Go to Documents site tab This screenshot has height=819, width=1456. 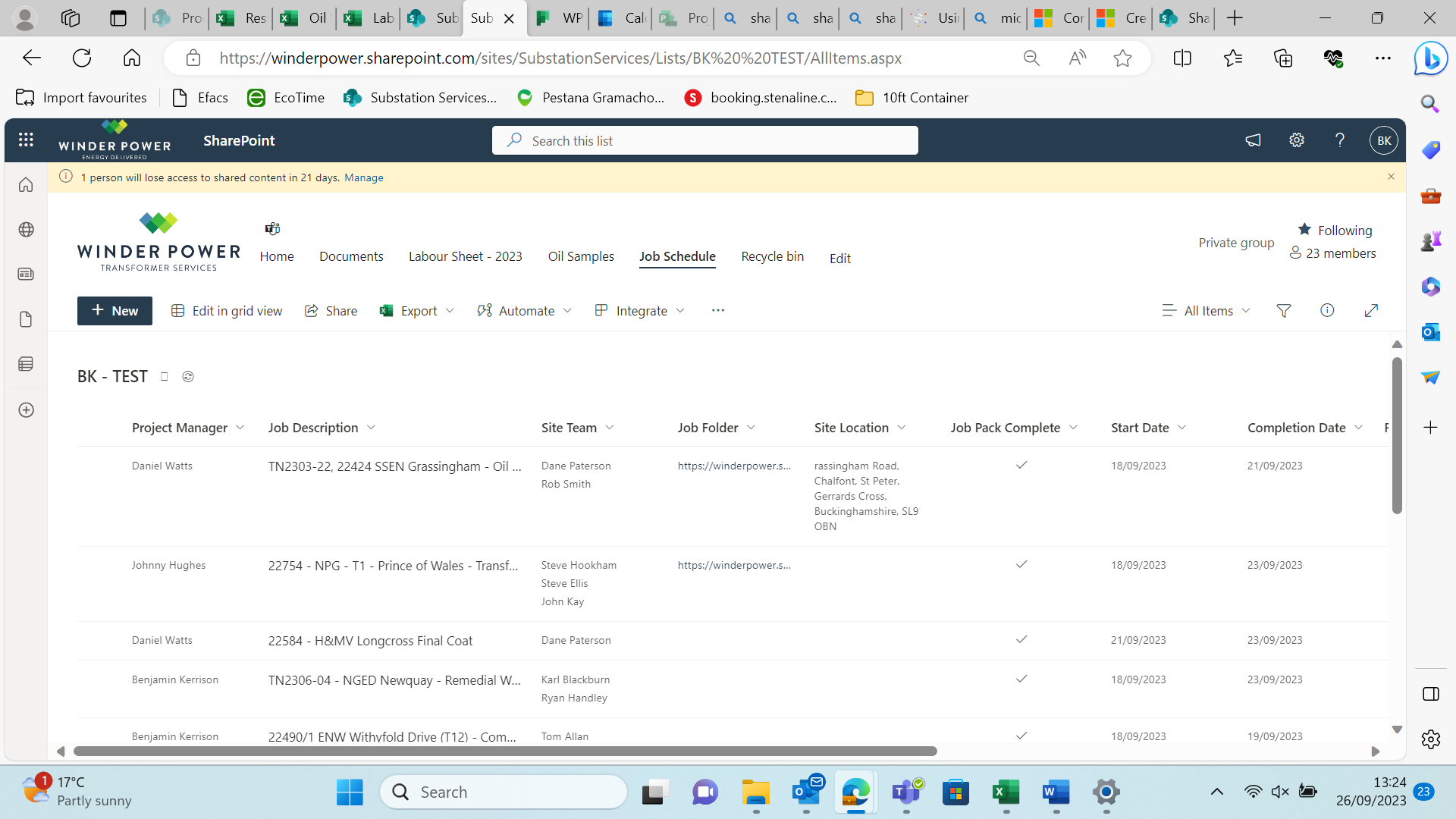tap(351, 256)
